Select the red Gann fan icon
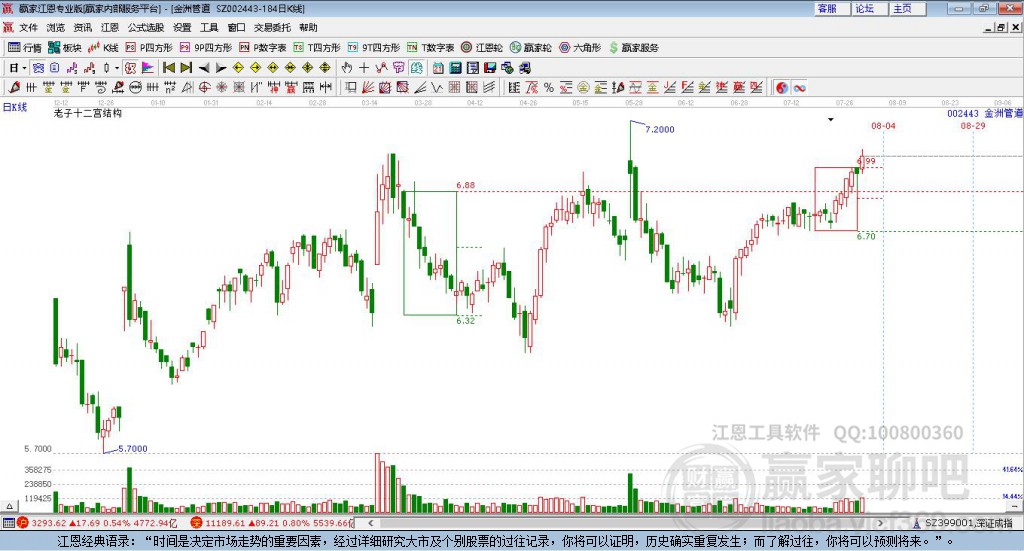This screenshot has width=1024, height=551. (x=368, y=87)
